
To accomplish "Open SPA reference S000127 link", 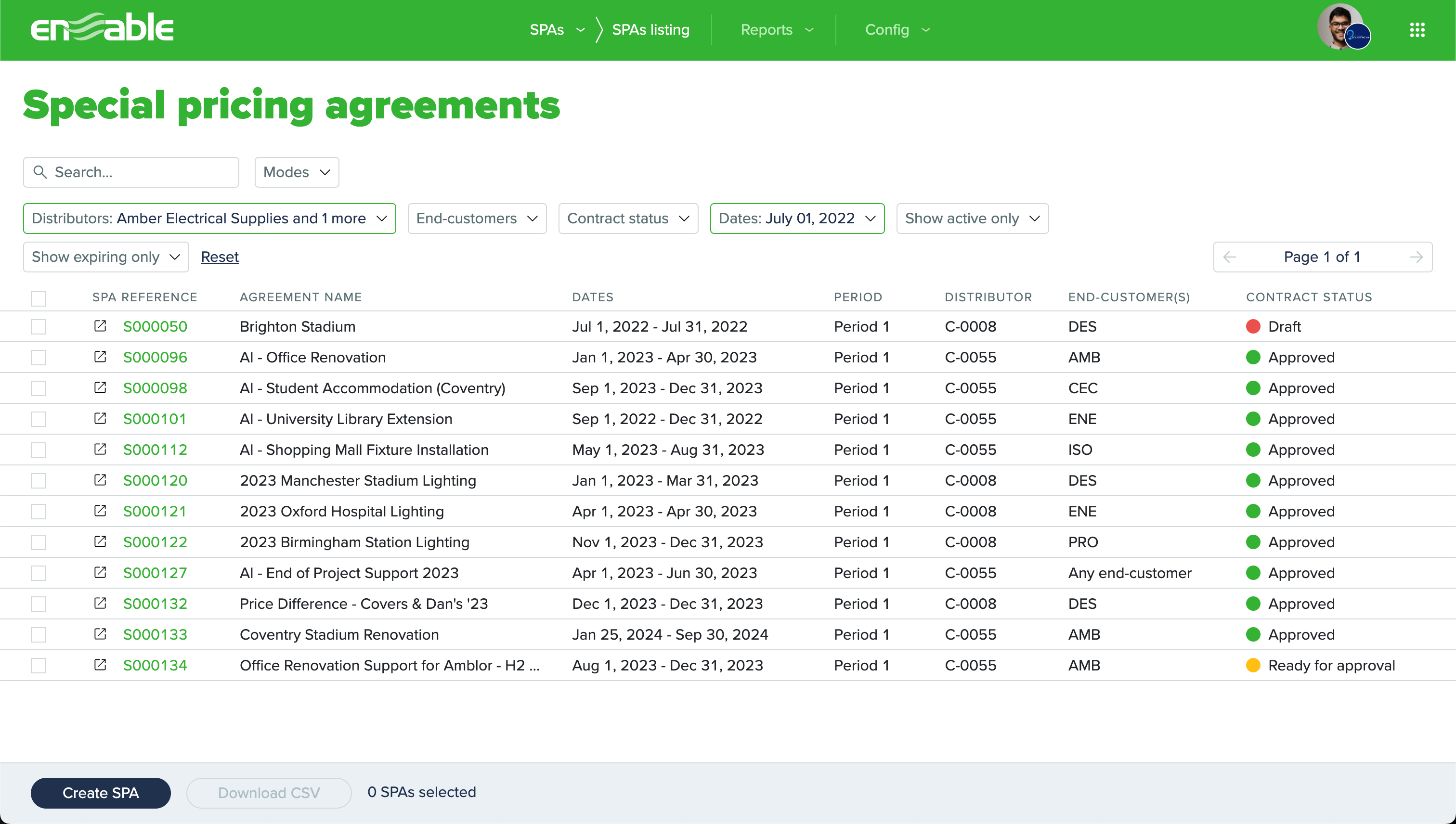I will 155,573.
